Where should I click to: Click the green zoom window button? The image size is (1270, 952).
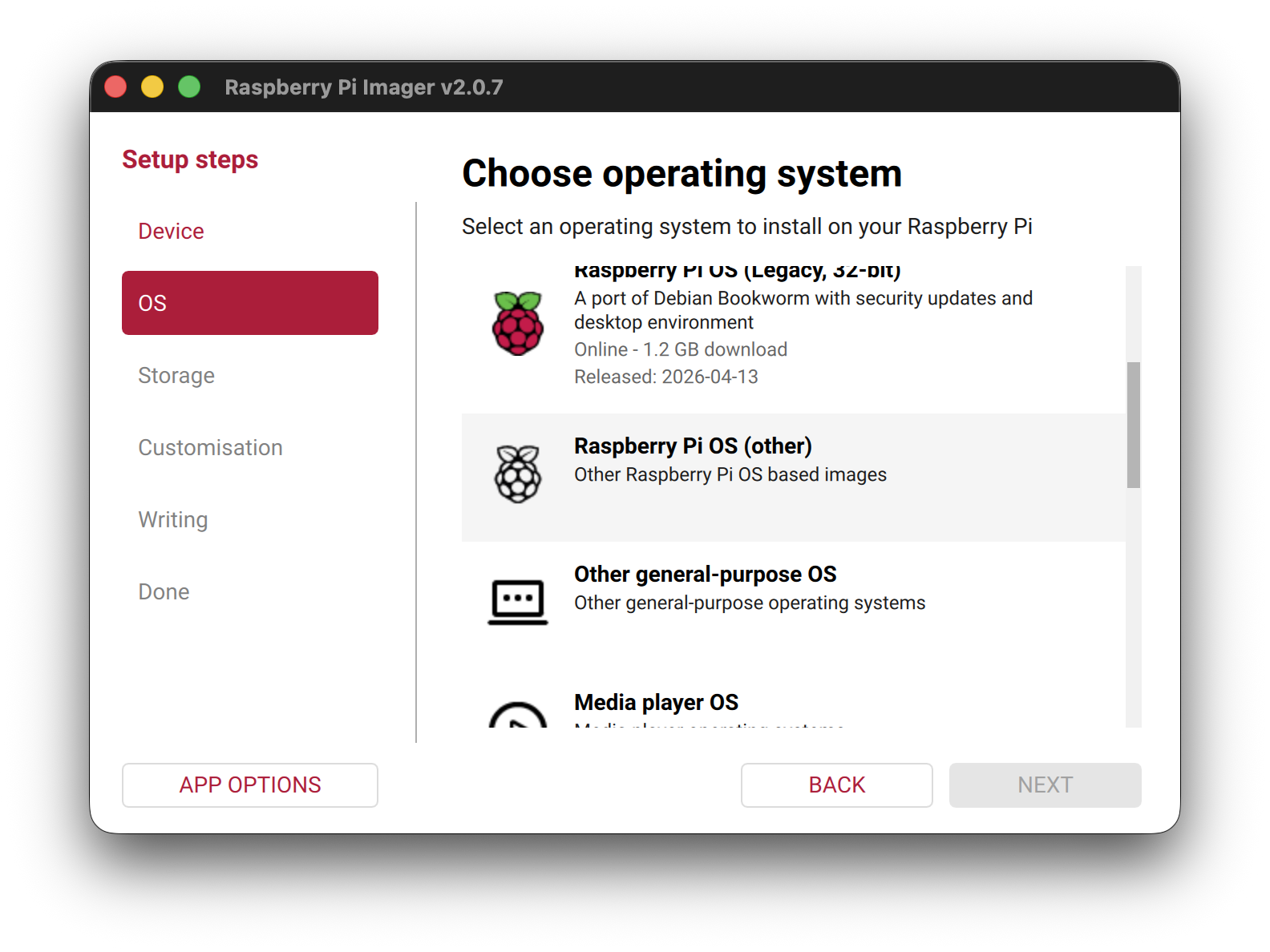pos(189,87)
